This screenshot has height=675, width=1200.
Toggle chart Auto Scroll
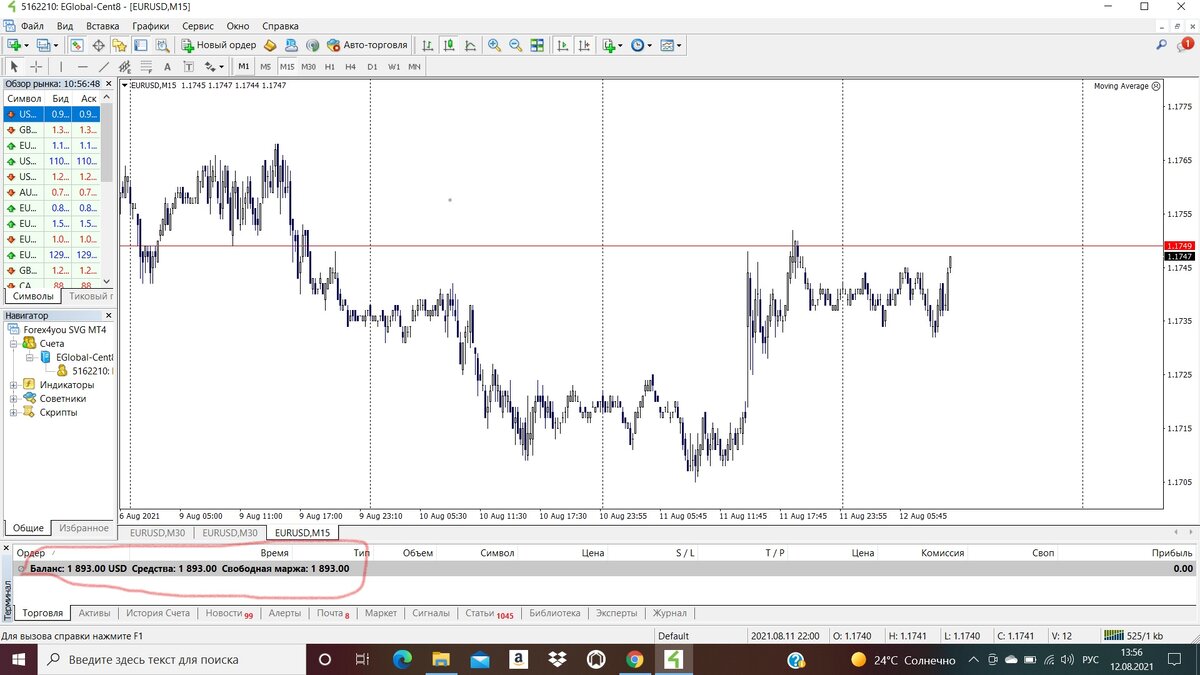563,45
